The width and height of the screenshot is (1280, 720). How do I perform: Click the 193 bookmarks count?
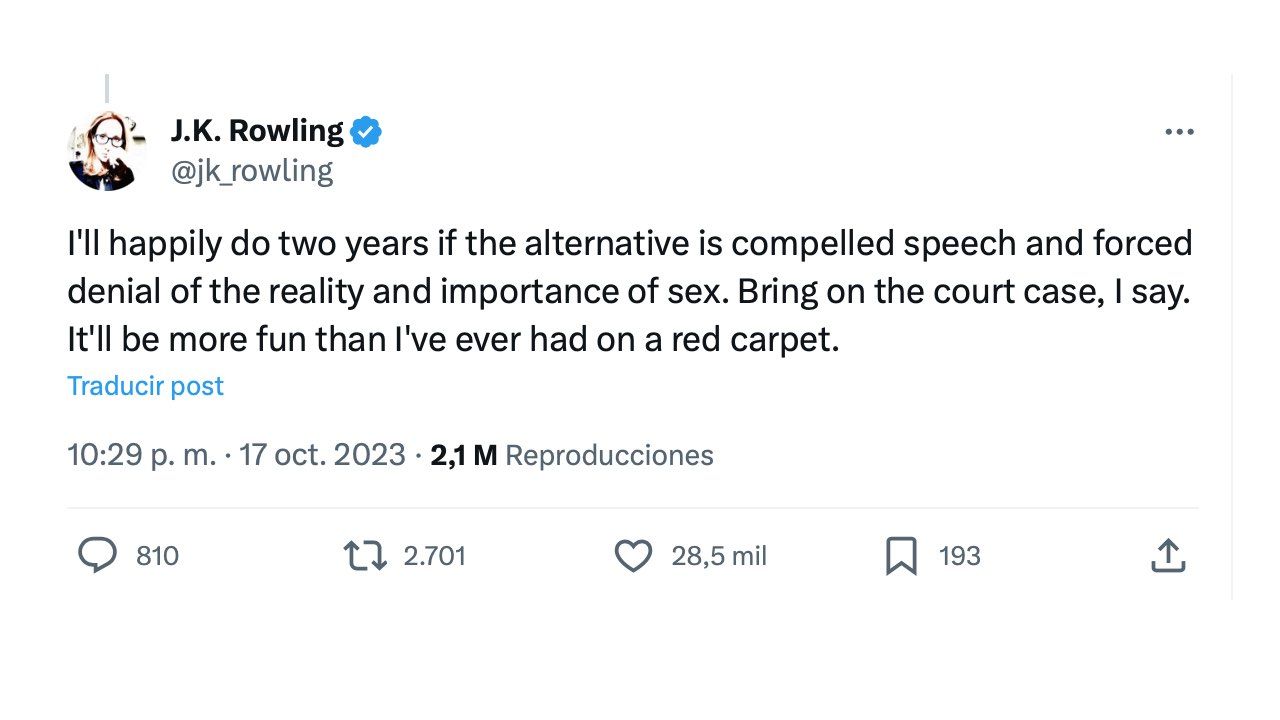959,556
